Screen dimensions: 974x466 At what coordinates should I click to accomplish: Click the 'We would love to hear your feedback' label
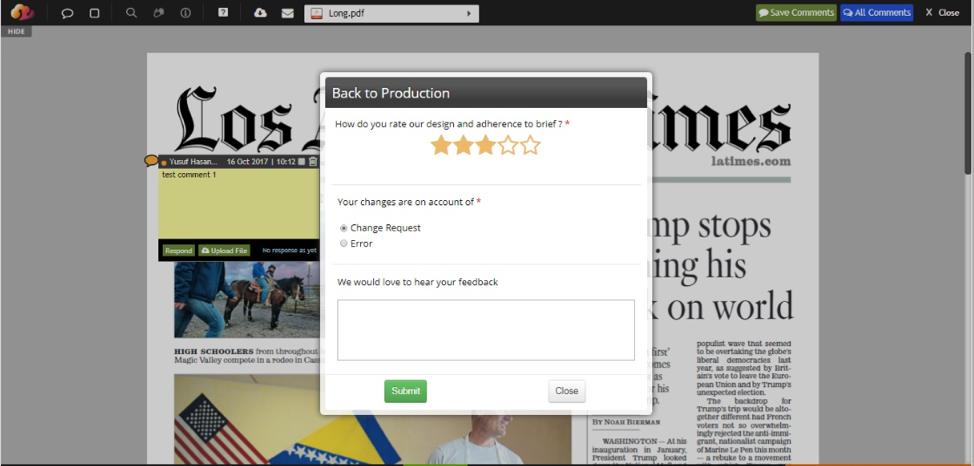pyautogui.click(x=417, y=282)
